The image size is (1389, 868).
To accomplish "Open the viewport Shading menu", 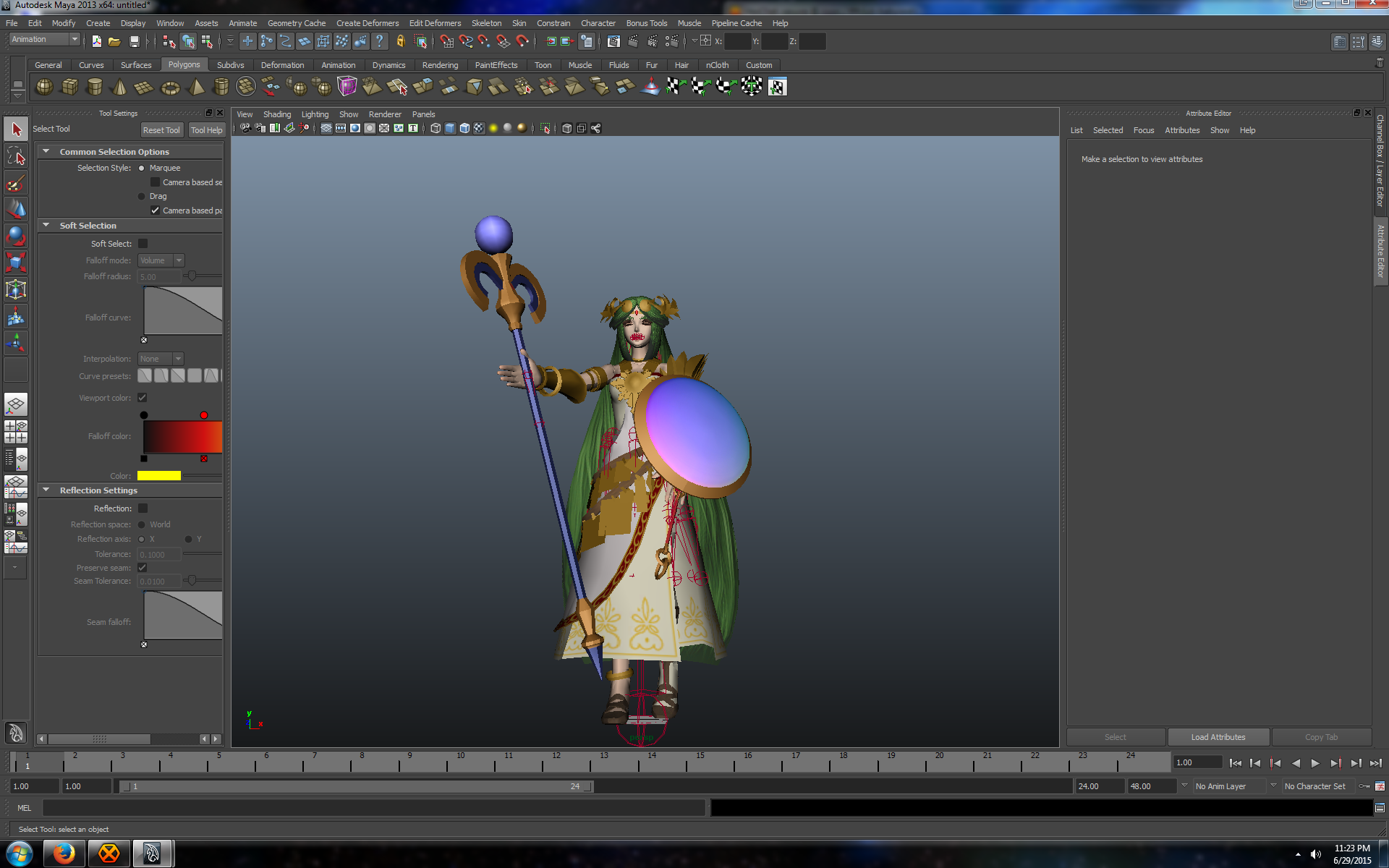I will pyautogui.click(x=276, y=114).
